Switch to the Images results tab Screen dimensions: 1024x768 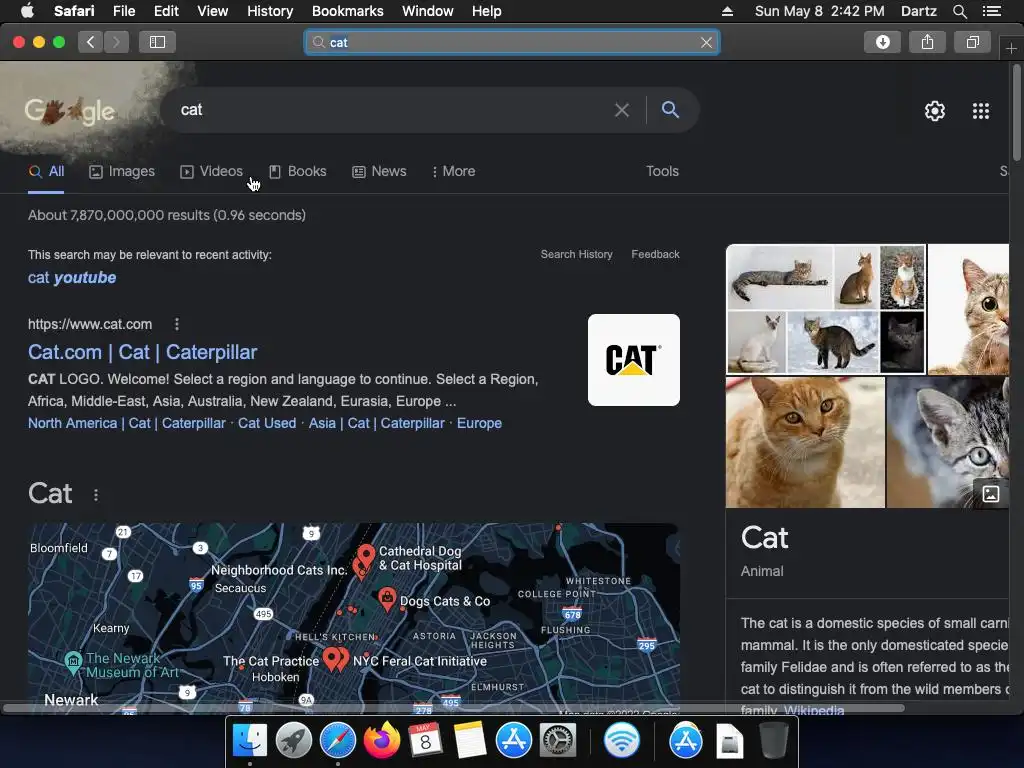tap(122, 172)
